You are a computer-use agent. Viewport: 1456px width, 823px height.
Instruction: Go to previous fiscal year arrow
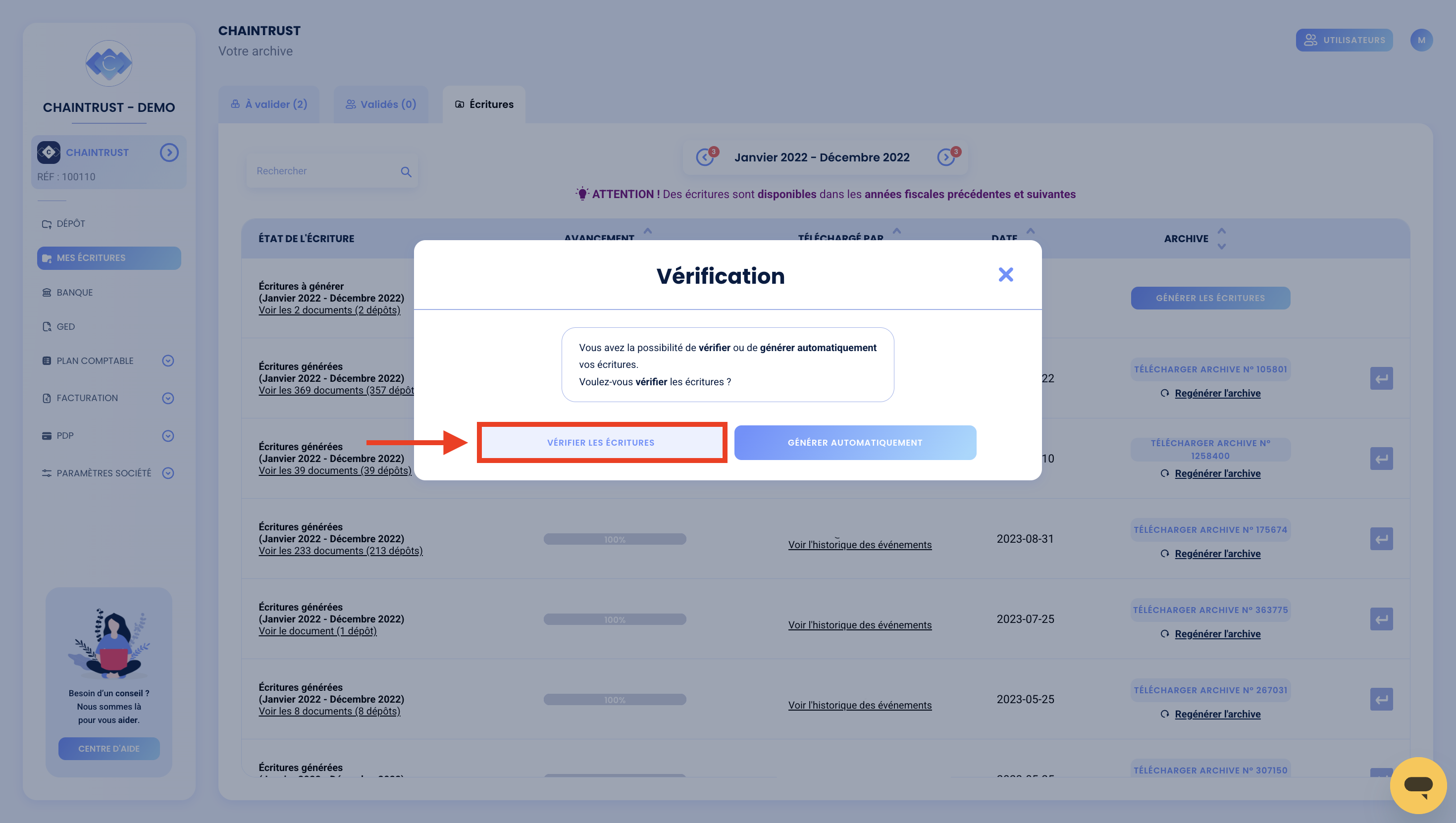tap(705, 157)
